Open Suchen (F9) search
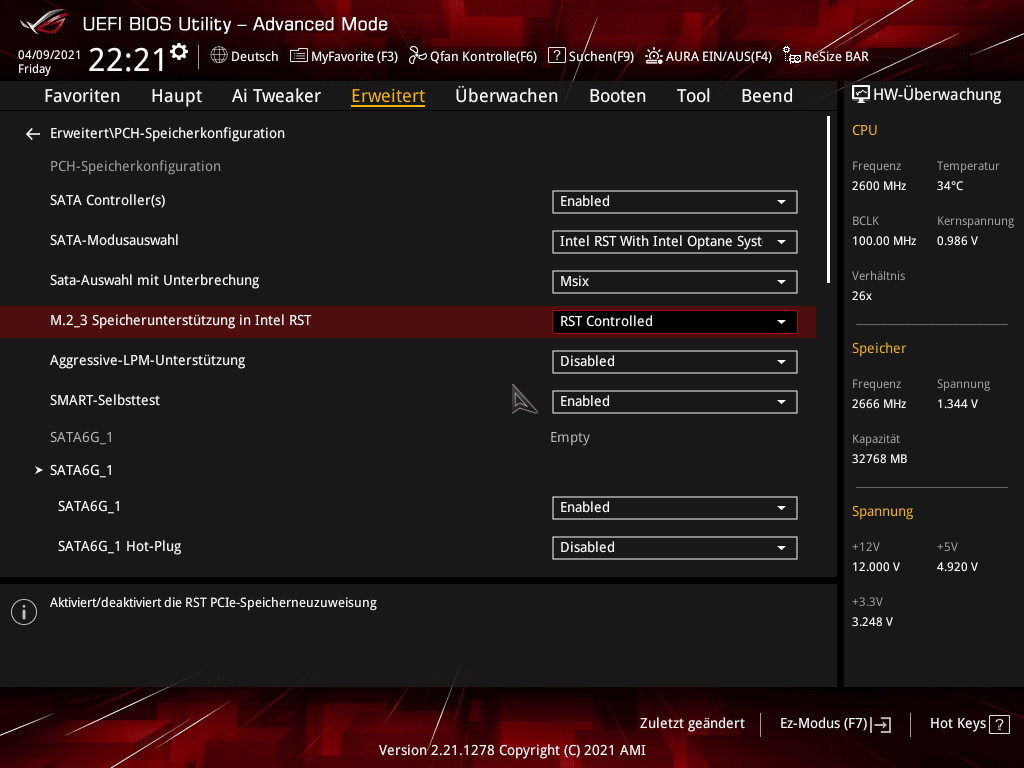 pos(591,56)
